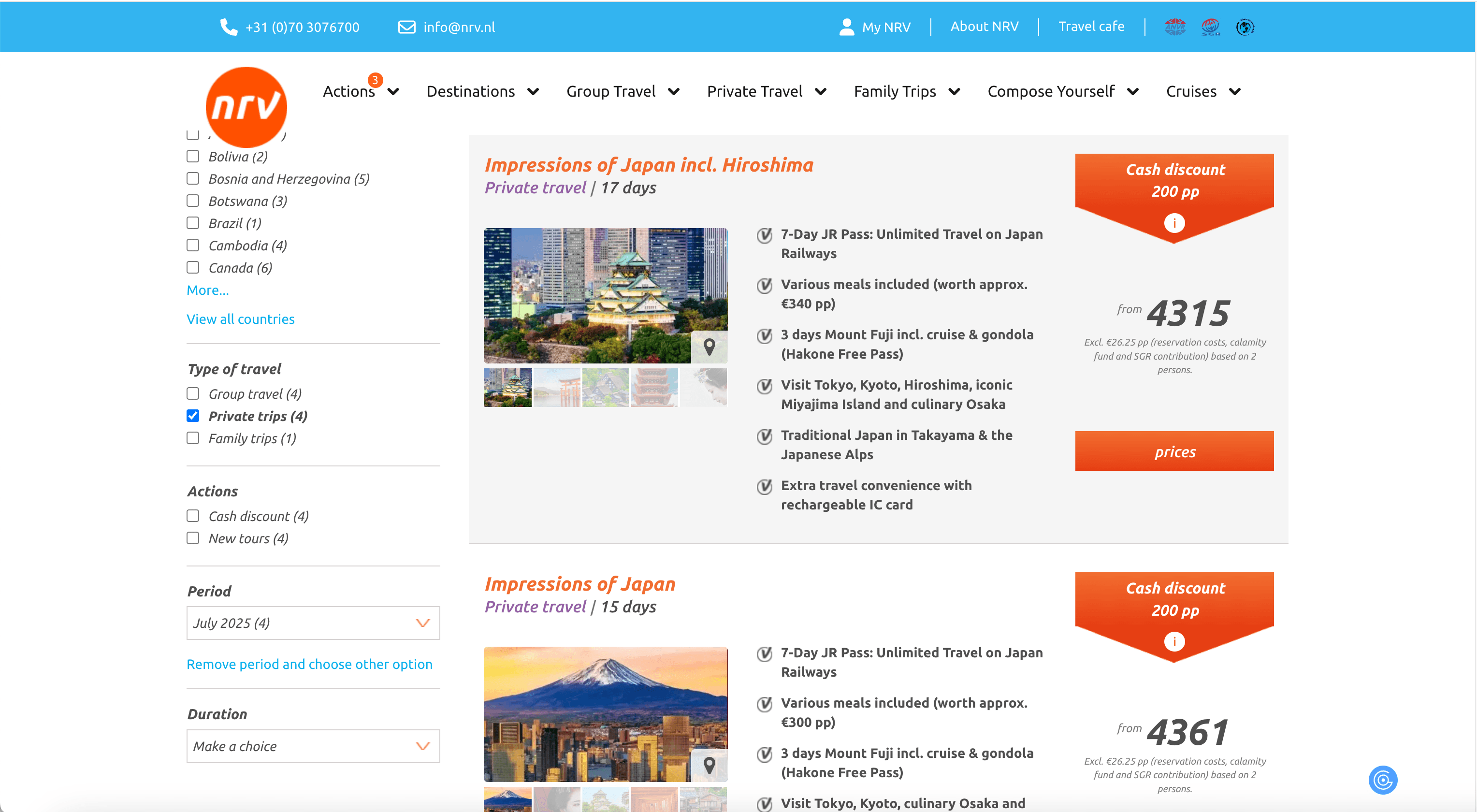1477x812 pixels.
Task: Select the red torii gate thumbnail
Action: click(556, 388)
